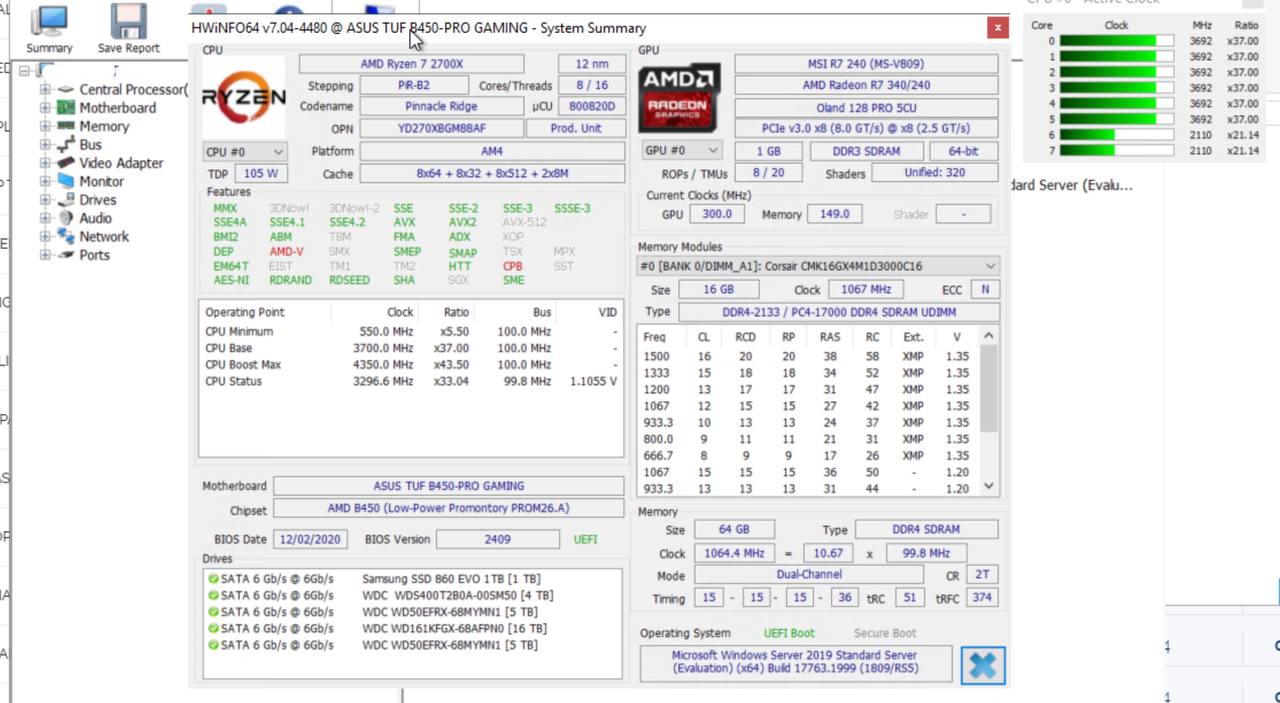Expand the Video Adapter tree node
This screenshot has height=703, width=1280.
45,163
